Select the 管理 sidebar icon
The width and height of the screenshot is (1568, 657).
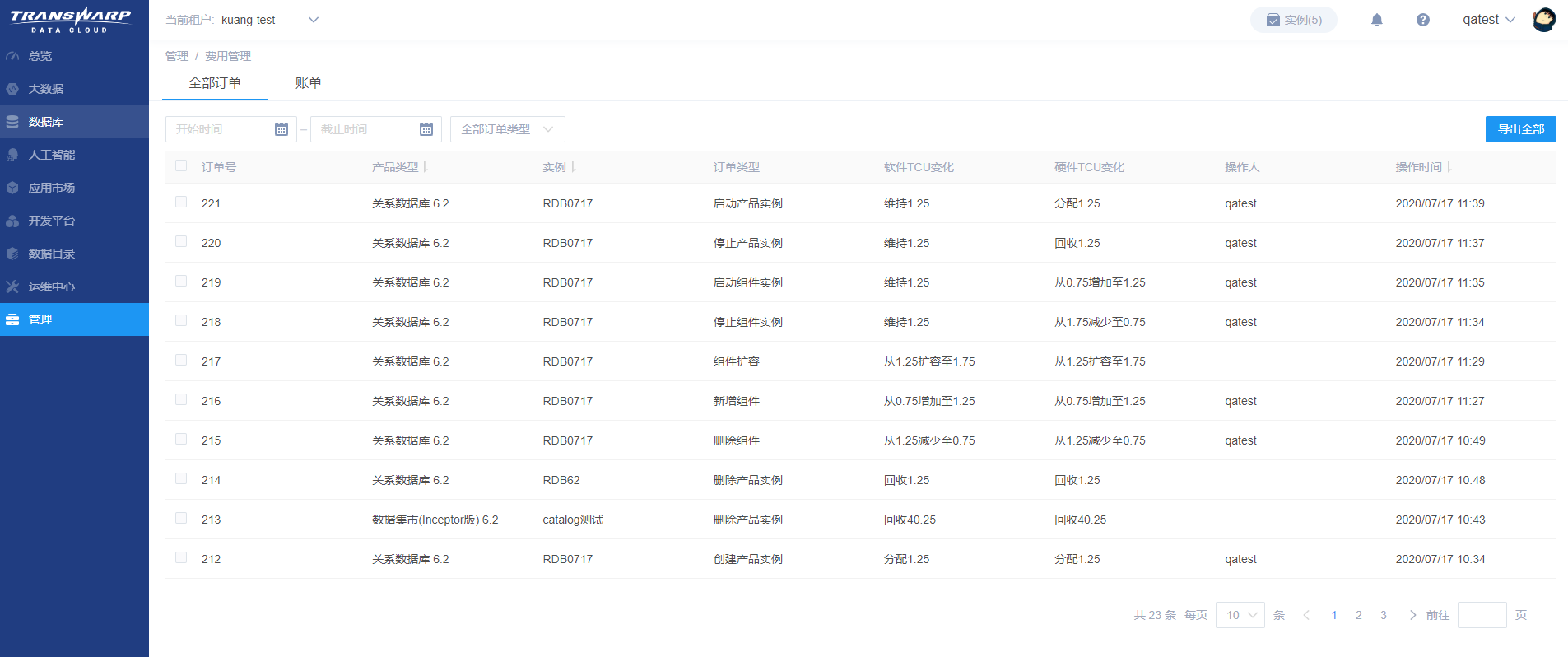[x=12, y=319]
